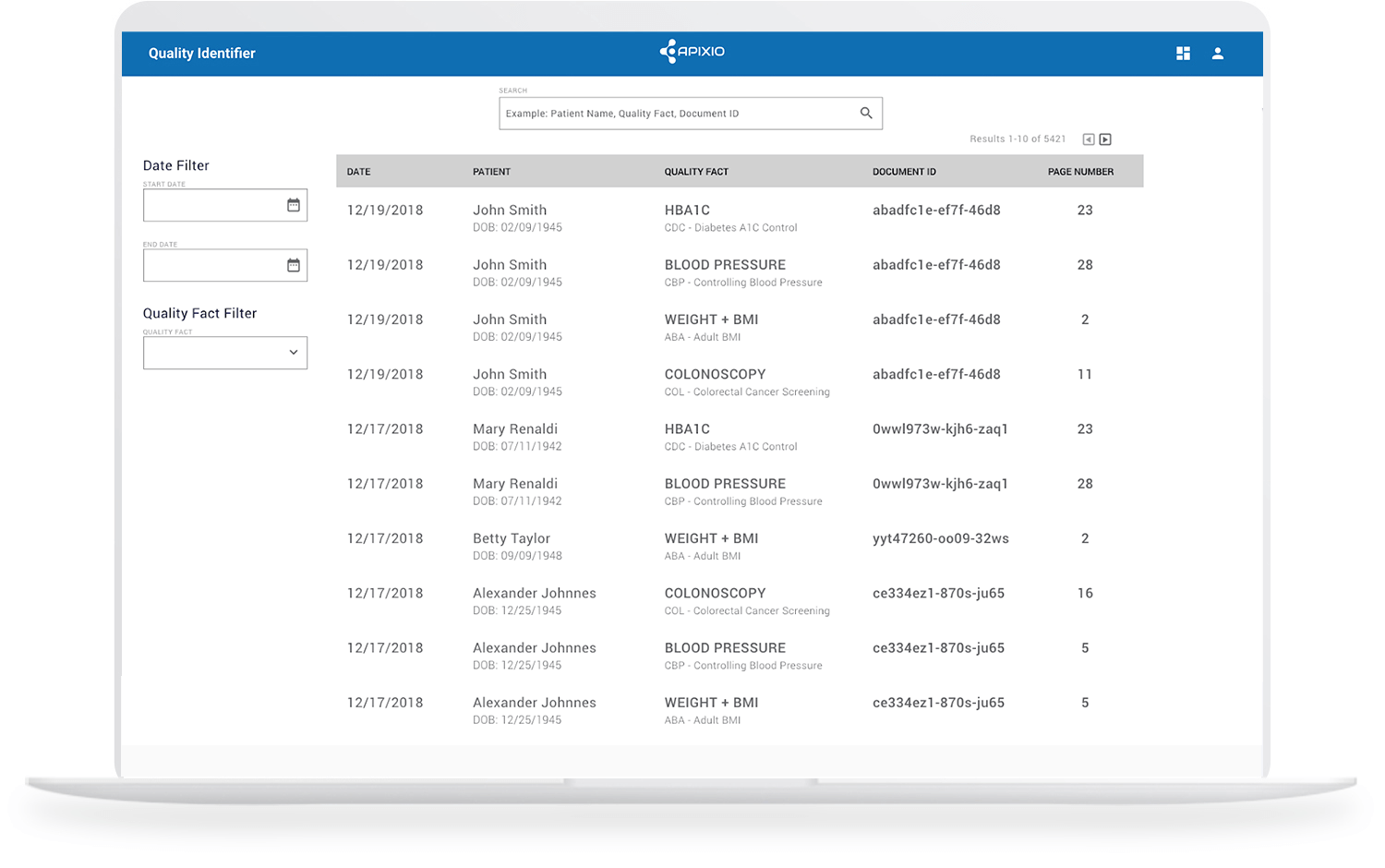1385x868 pixels.
Task: Sort by the PAGE NUMBER column header
Action: pos(1080,172)
